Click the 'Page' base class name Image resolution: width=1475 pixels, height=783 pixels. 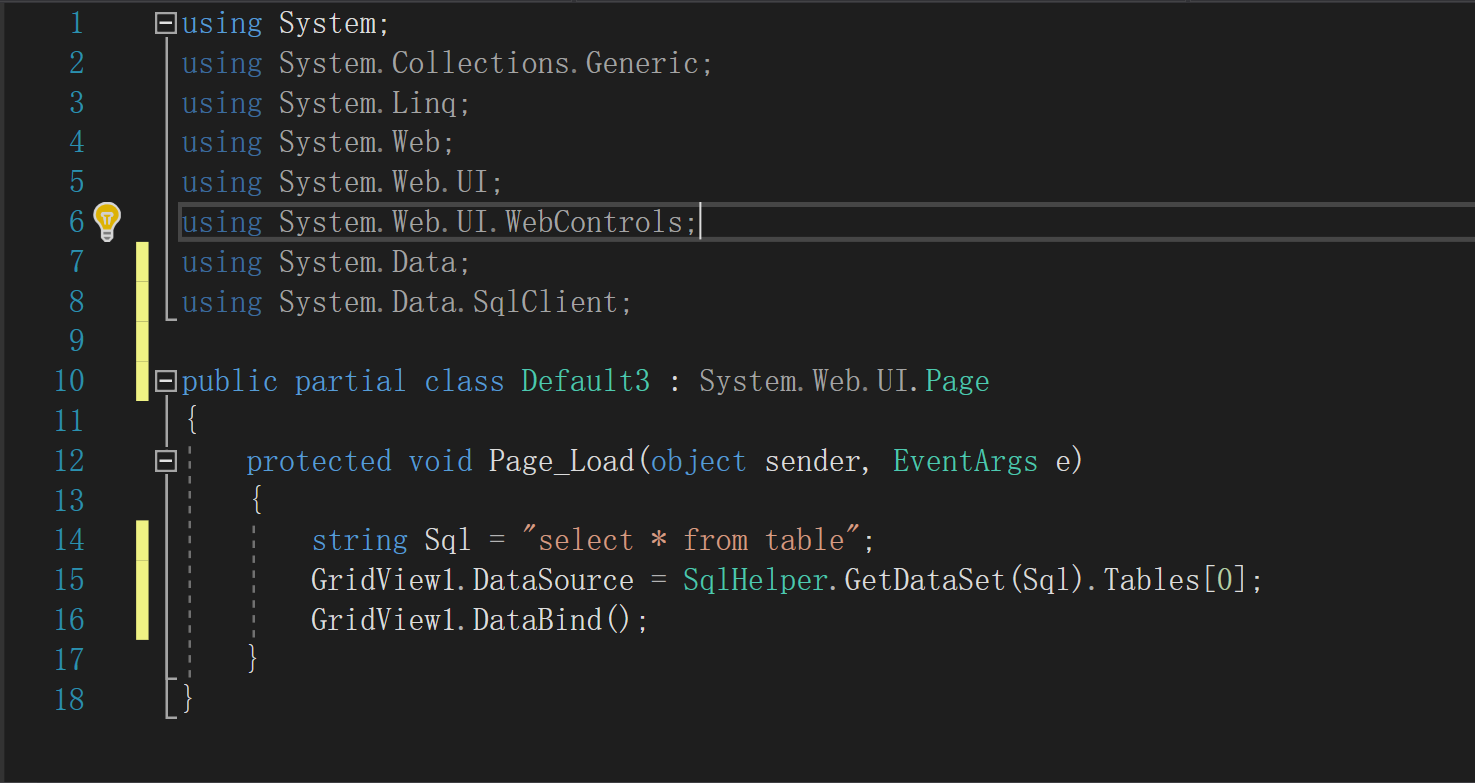957,381
